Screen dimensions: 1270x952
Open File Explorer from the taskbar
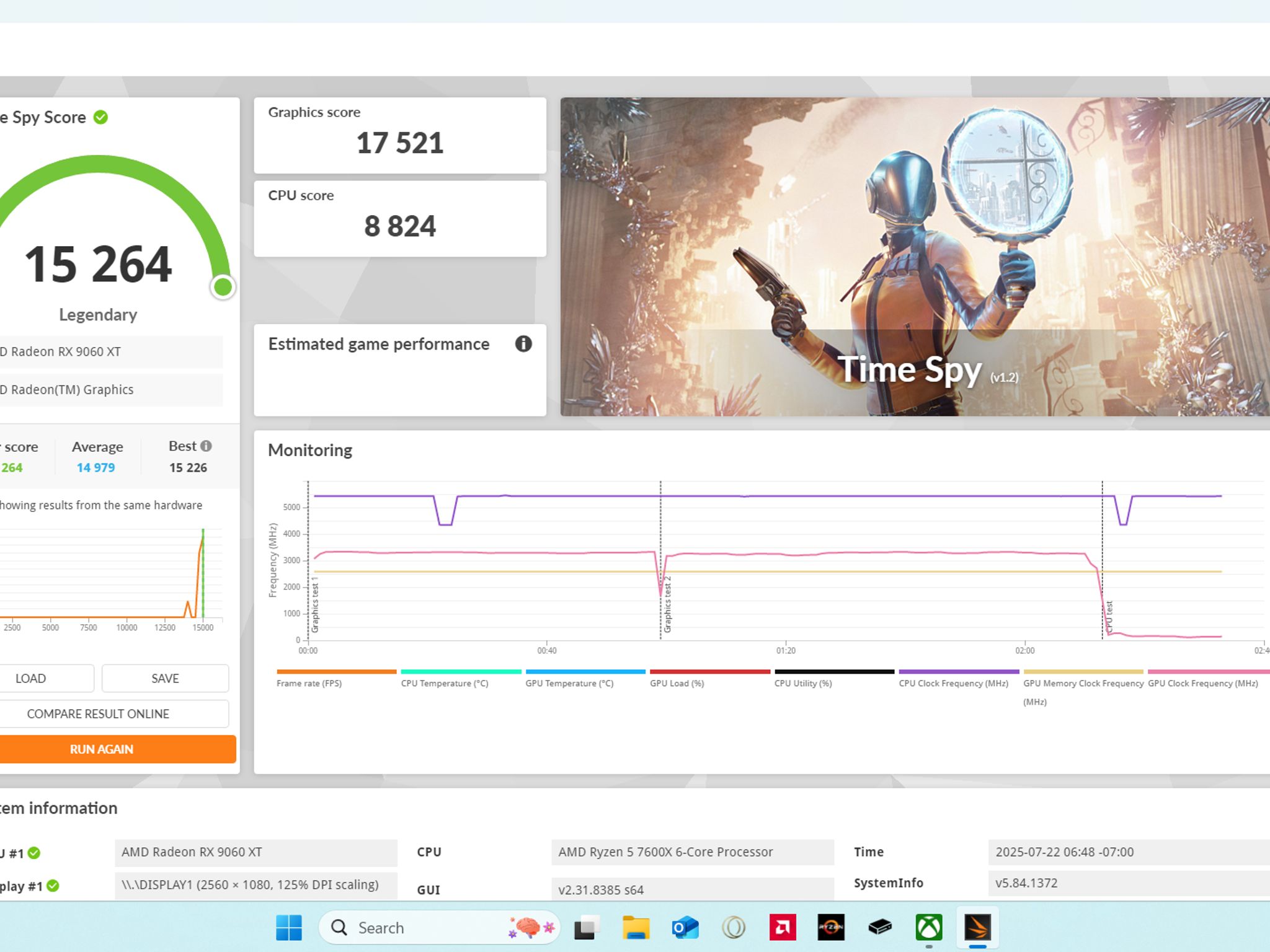click(636, 927)
